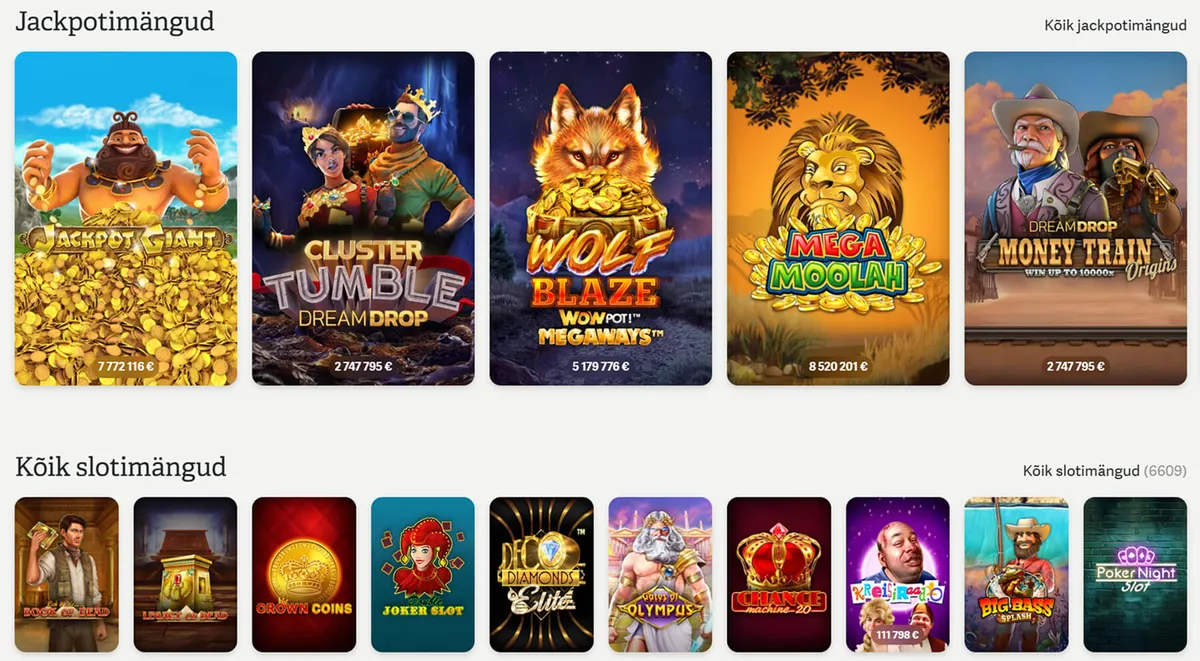Open the Jackpot Giant game
The image size is (1200, 661).
tap(126, 218)
